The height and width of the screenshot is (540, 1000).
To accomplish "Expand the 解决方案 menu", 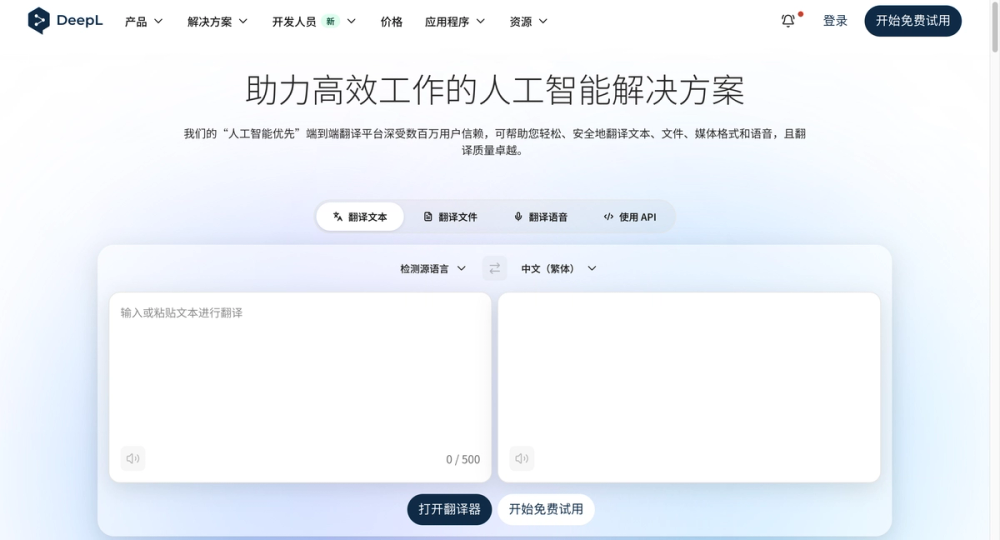I will point(217,21).
